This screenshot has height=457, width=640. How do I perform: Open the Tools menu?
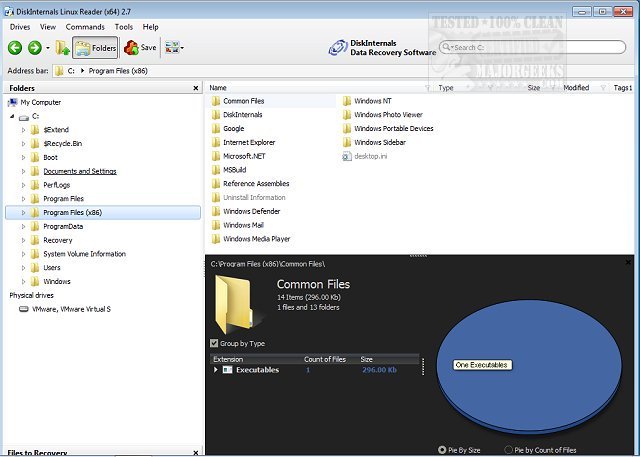[124, 27]
